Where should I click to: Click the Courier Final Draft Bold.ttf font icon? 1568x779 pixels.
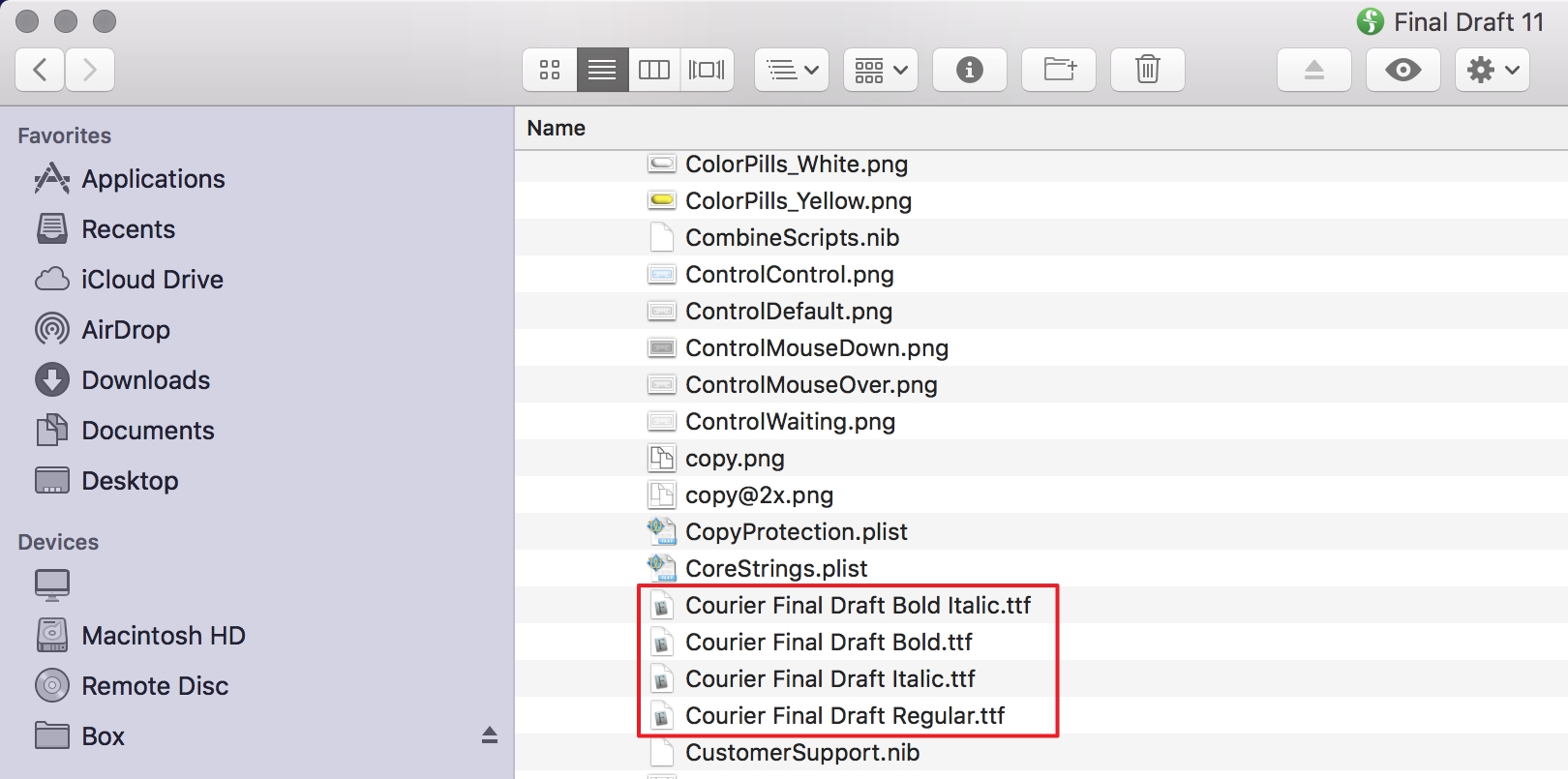662,643
